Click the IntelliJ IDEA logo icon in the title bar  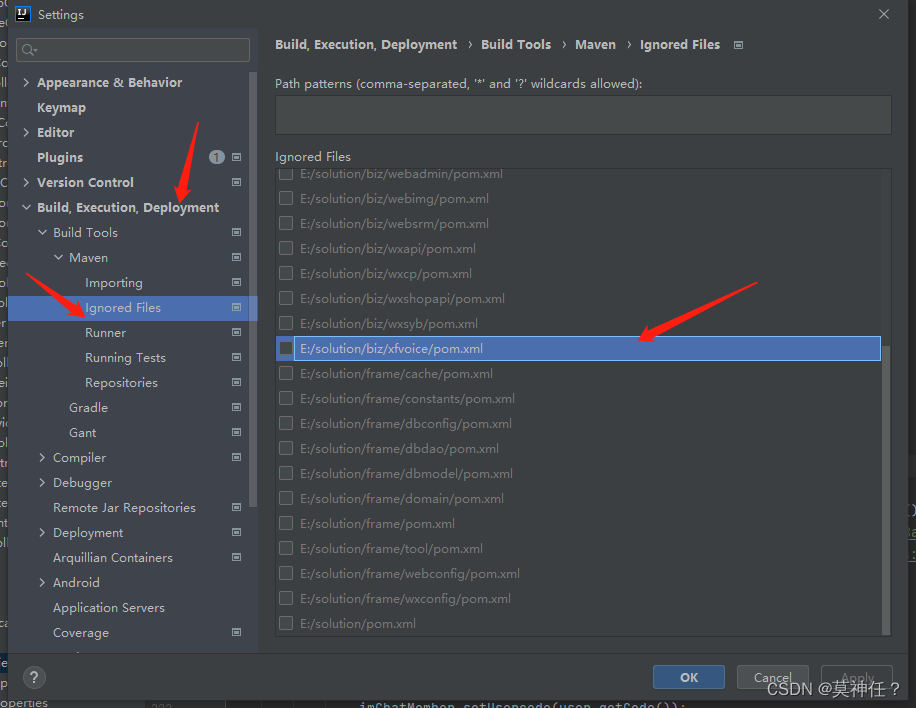(23, 14)
